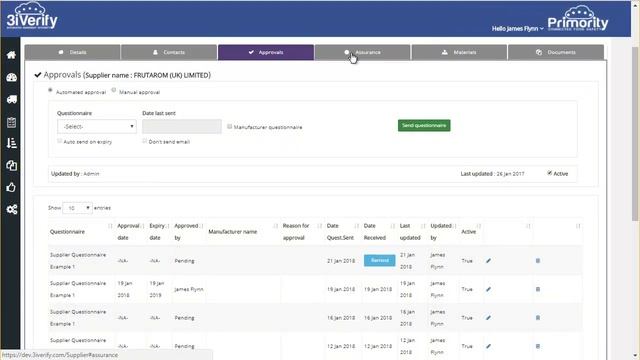Delete the row sent 21 Jan 2018
The height and width of the screenshot is (360, 640).
click(538, 261)
